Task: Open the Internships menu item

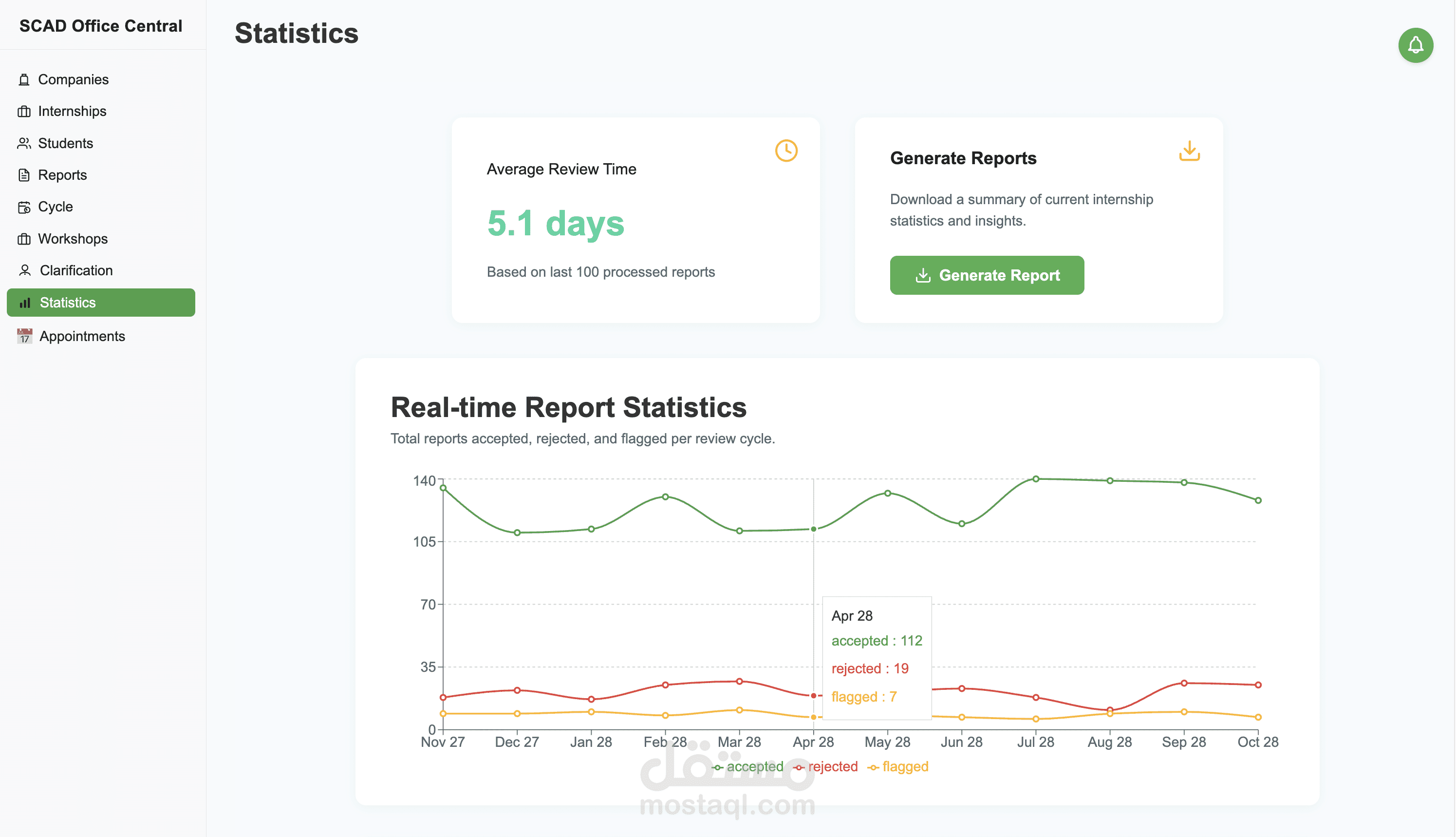Action: point(72,111)
